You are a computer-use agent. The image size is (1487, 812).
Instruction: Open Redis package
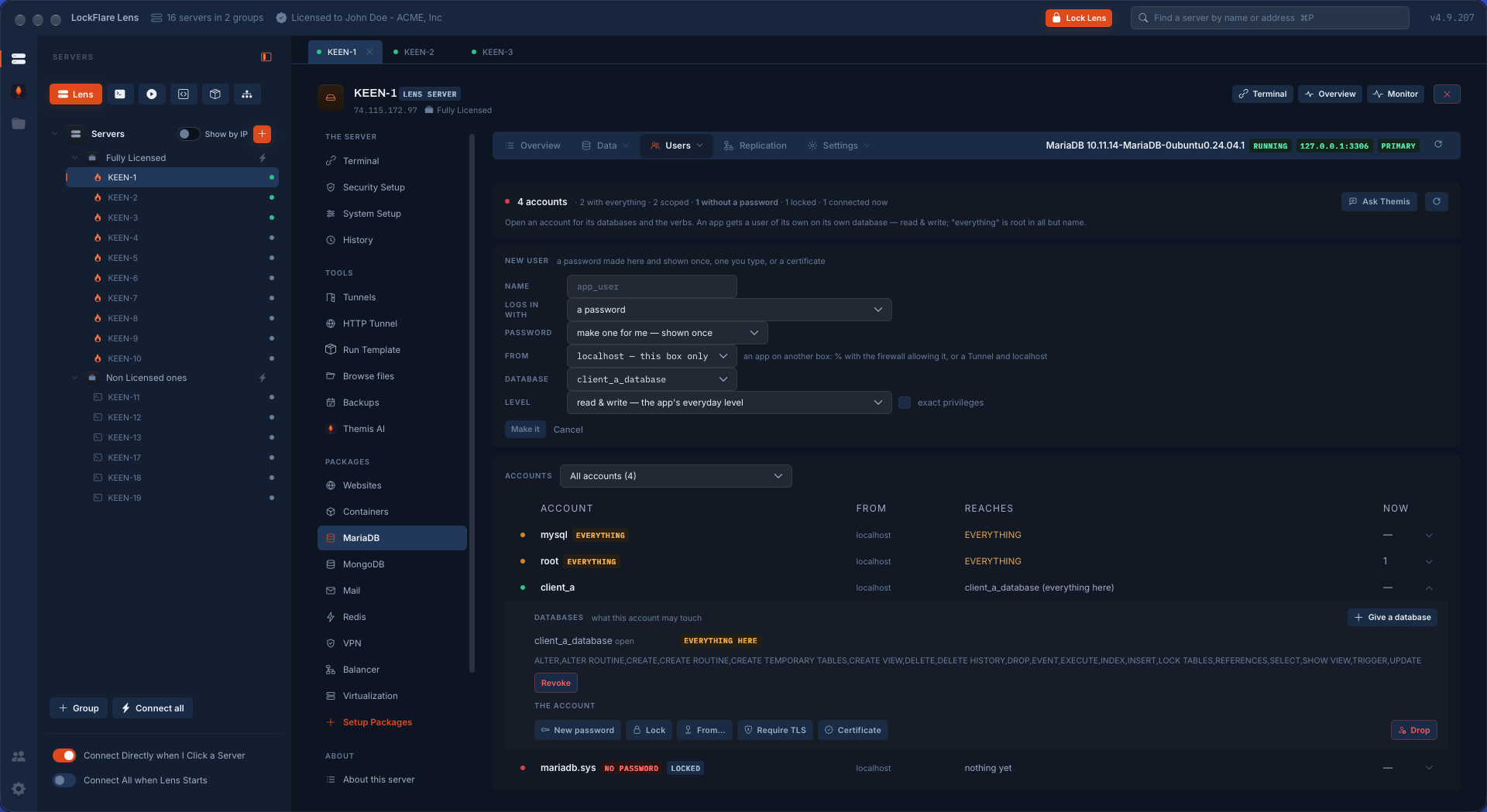click(x=392, y=617)
